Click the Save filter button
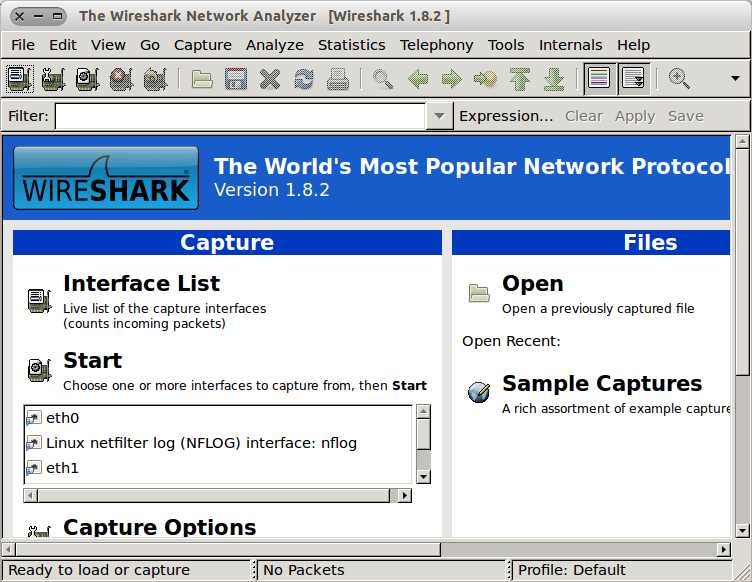The width and height of the screenshot is (752, 582). (x=686, y=116)
